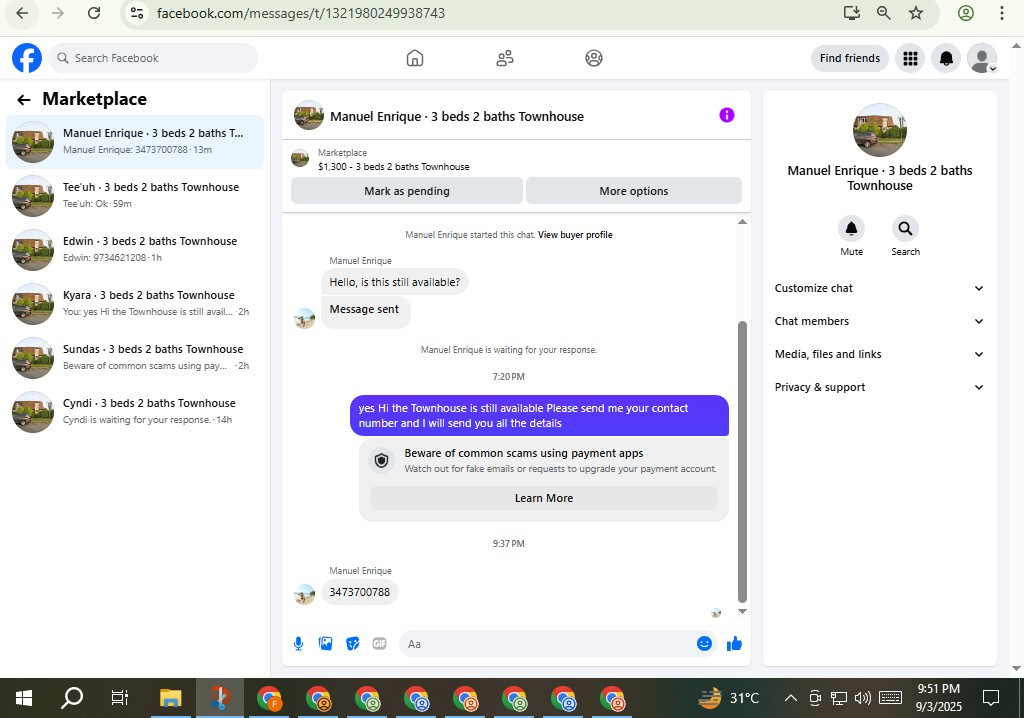Expand Customize chat section
Screen dimensions: 1024x718
point(879,288)
